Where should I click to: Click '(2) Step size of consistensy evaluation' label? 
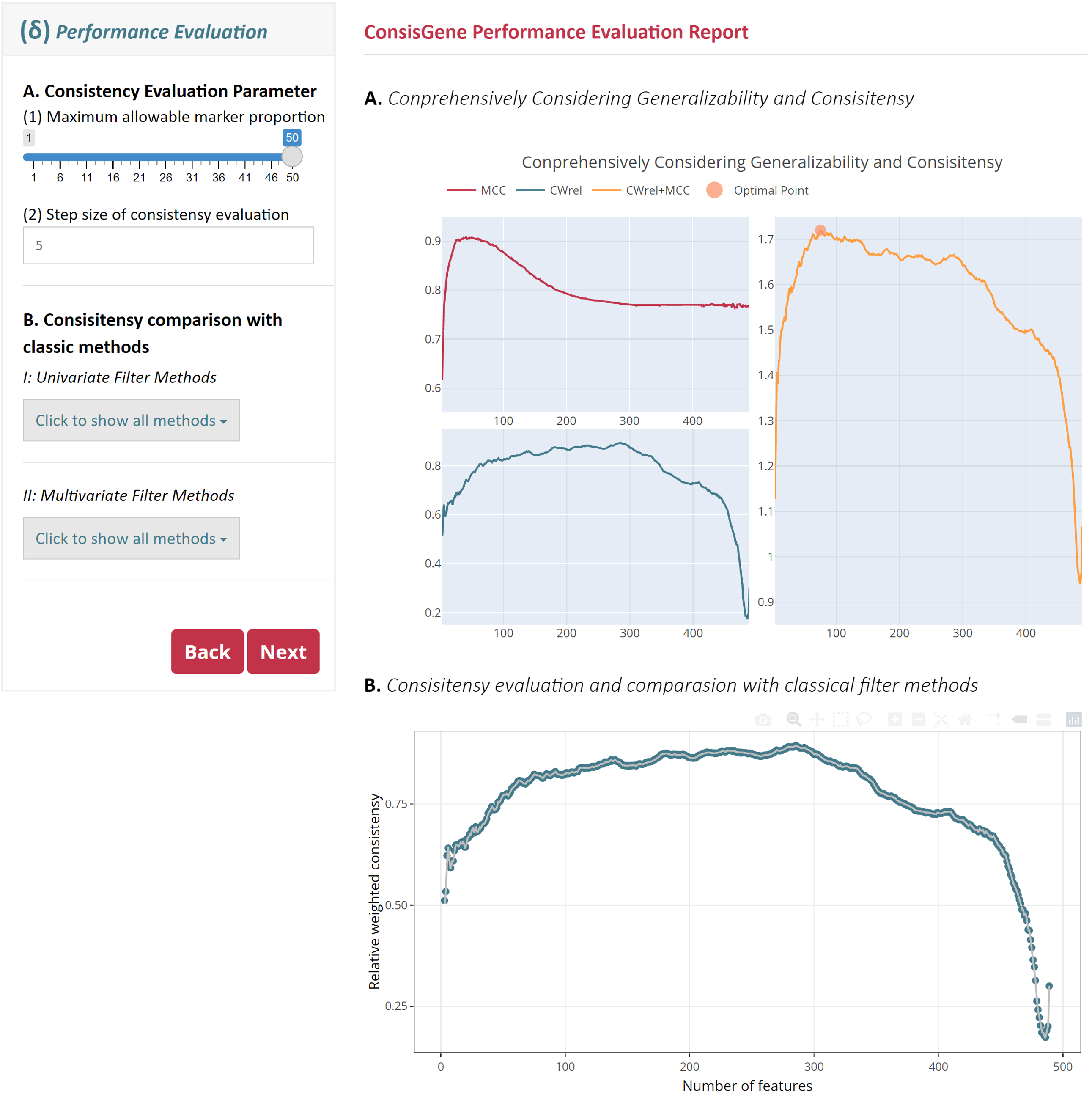[156, 214]
